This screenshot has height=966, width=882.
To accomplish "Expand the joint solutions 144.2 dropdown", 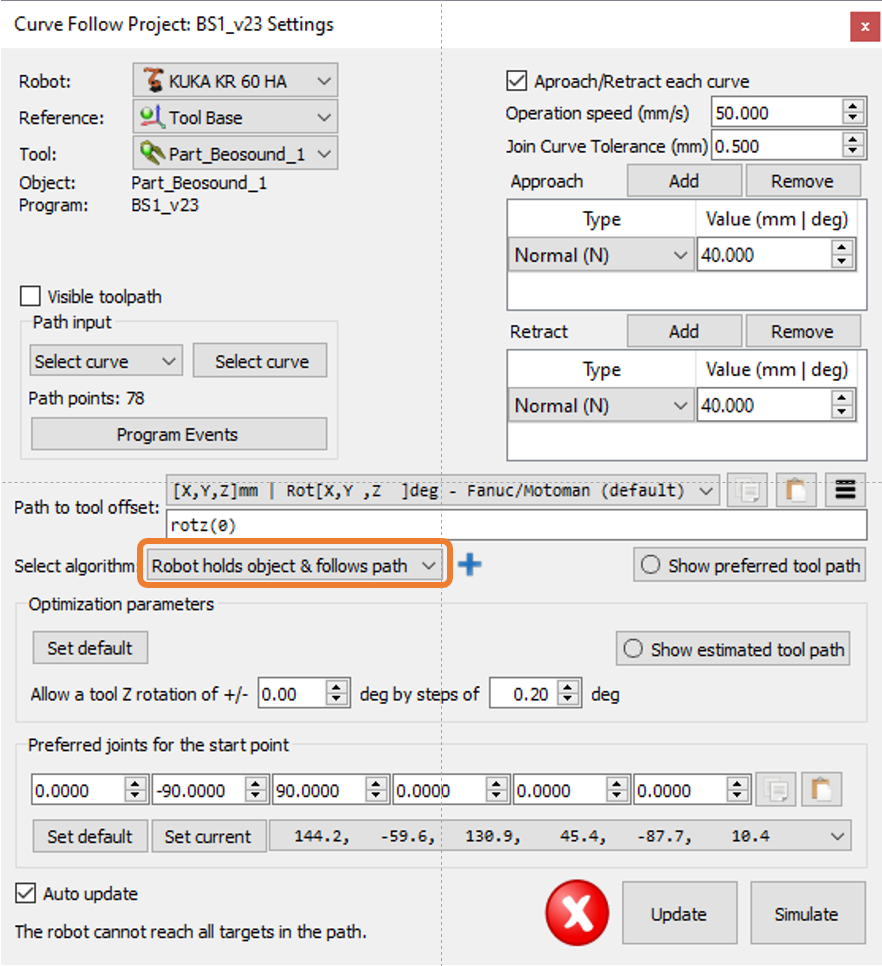I will click(560, 836).
